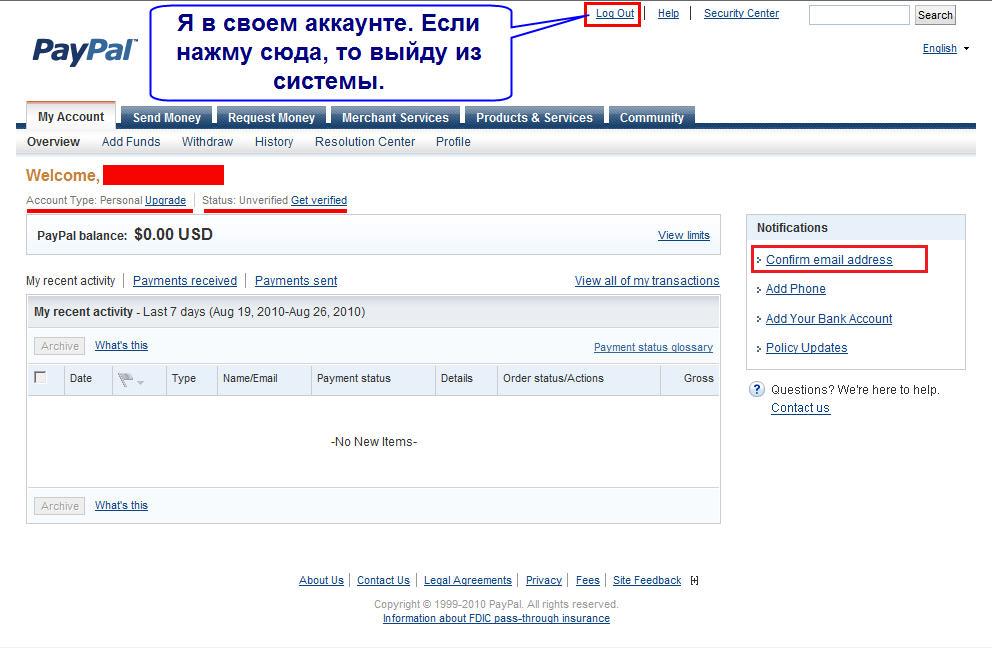Open About Us footer link
Image resolution: width=992 pixels, height=649 pixels.
point(321,581)
